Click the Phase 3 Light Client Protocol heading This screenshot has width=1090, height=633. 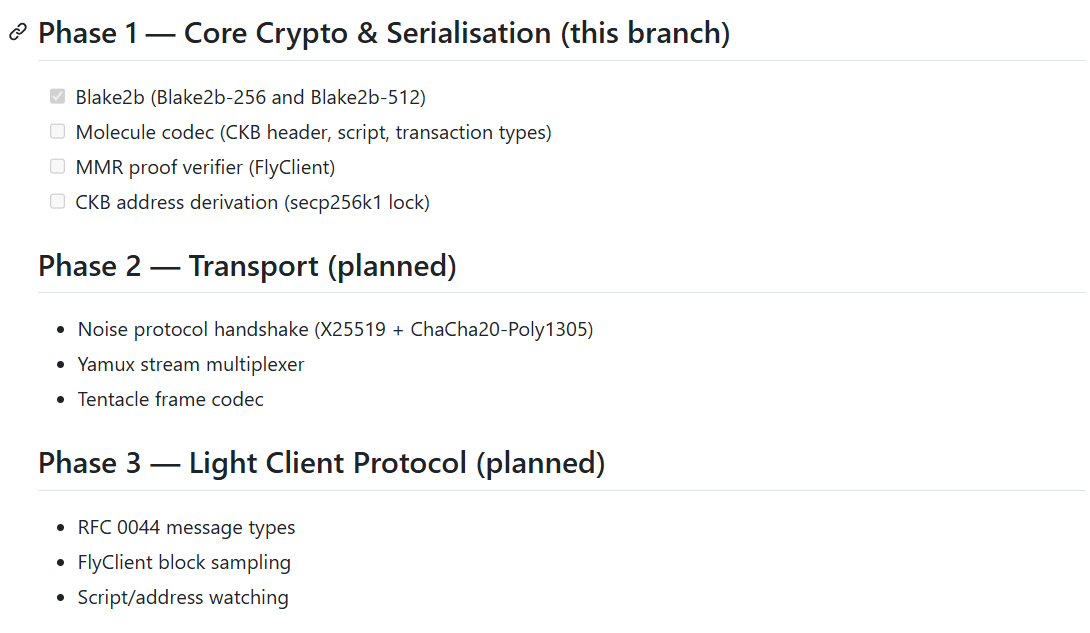321,464
